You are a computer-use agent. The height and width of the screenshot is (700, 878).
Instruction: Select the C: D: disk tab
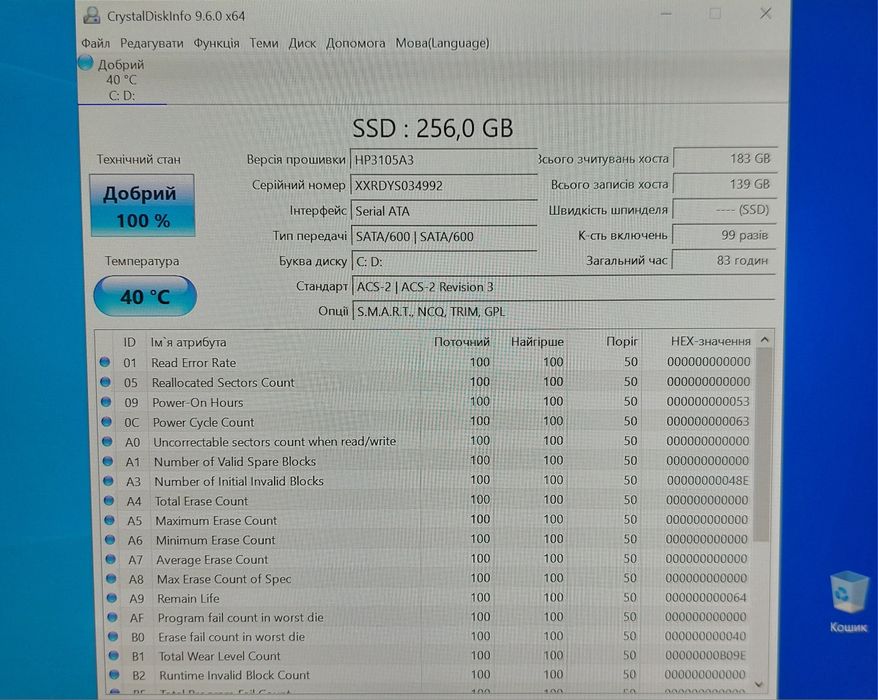(122, 80)
